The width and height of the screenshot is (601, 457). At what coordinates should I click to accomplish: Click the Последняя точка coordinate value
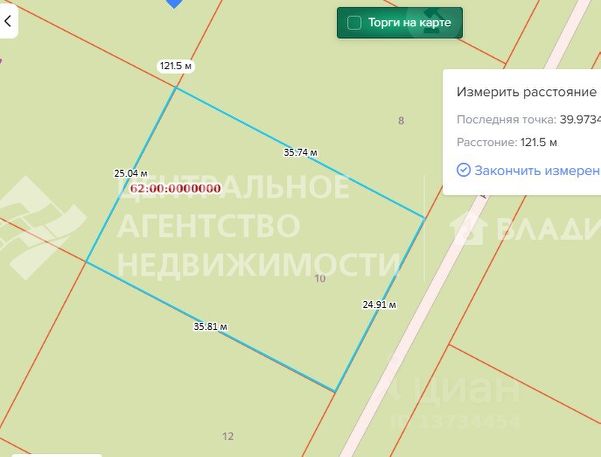(580, 120)
